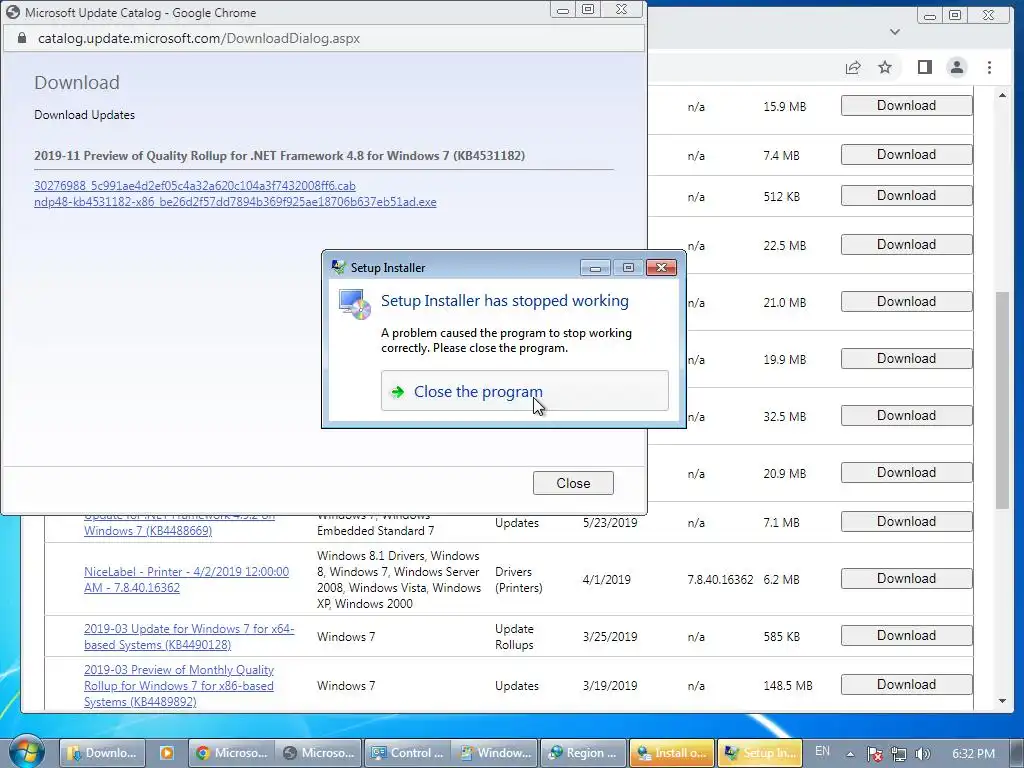Switch to the Install o... taskbar item
Viewport: 1024px width, 768px height.
[671, 753]
